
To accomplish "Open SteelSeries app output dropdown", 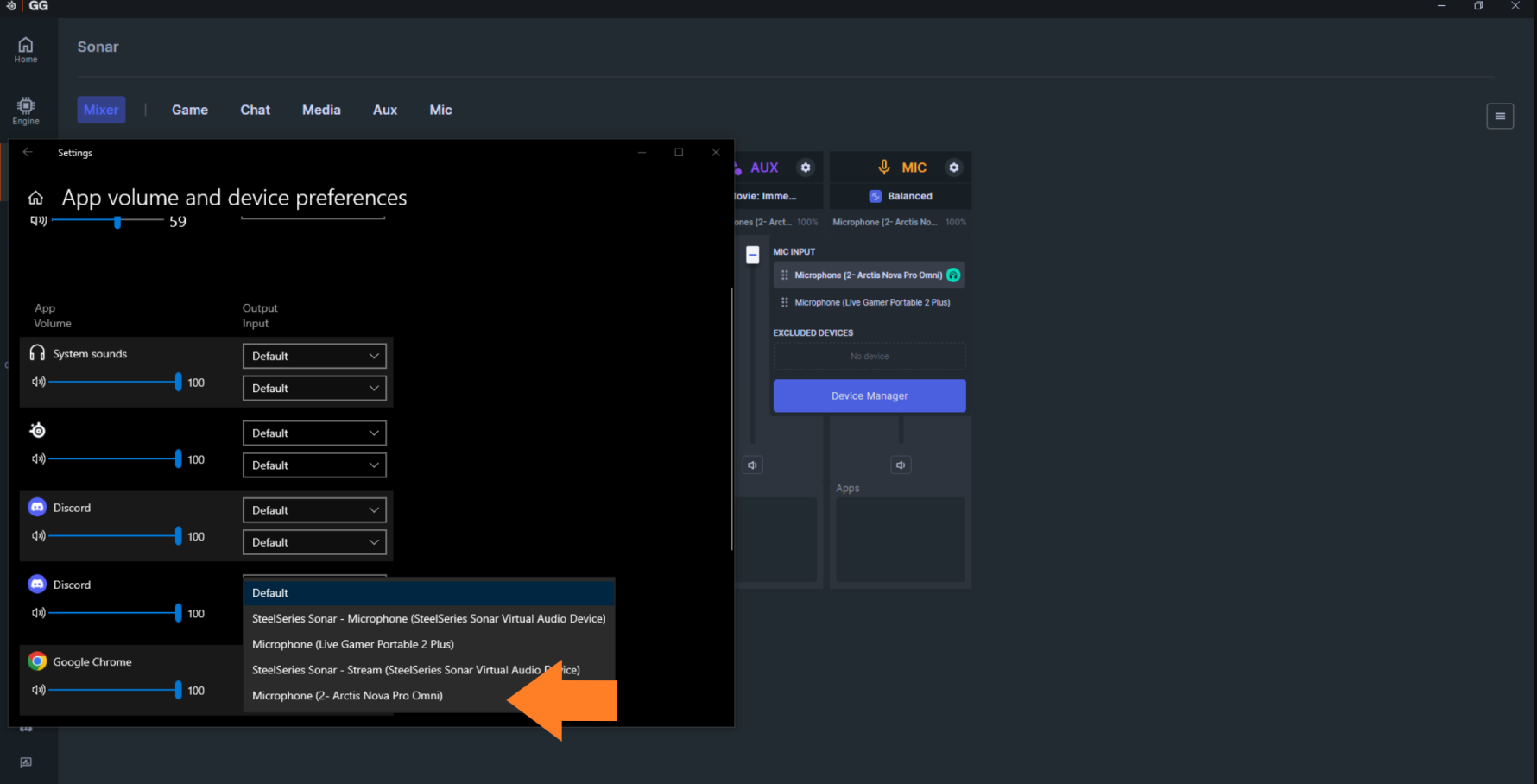I will (314, 433).
